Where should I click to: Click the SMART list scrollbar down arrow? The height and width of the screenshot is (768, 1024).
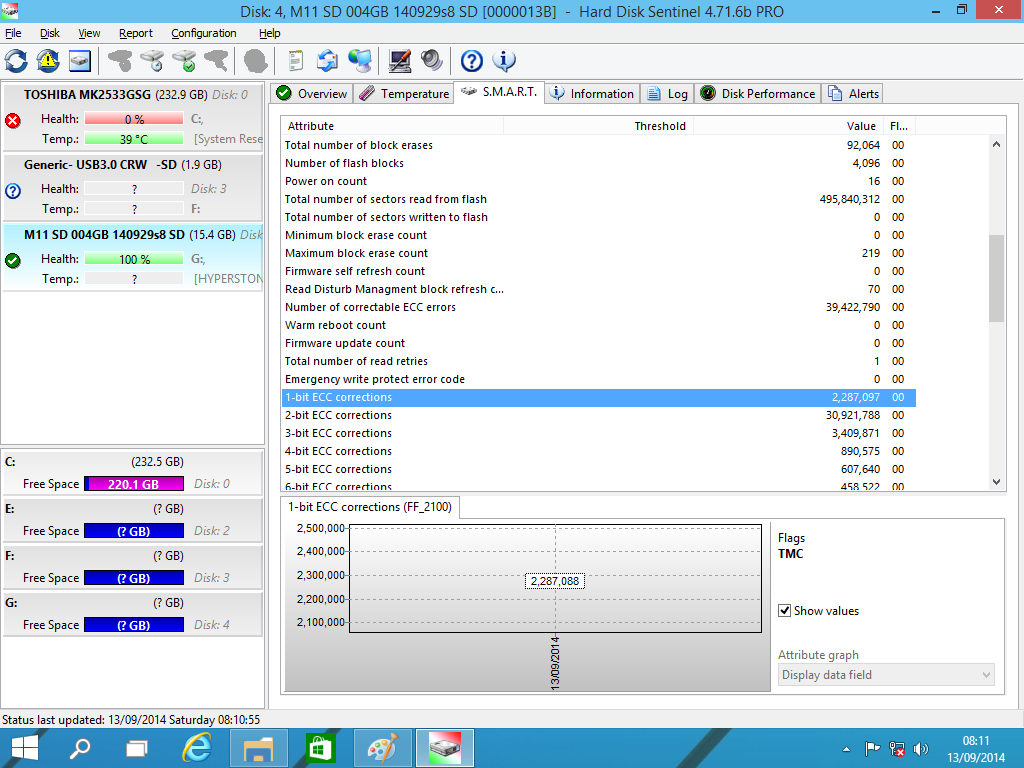click(996, 482)
